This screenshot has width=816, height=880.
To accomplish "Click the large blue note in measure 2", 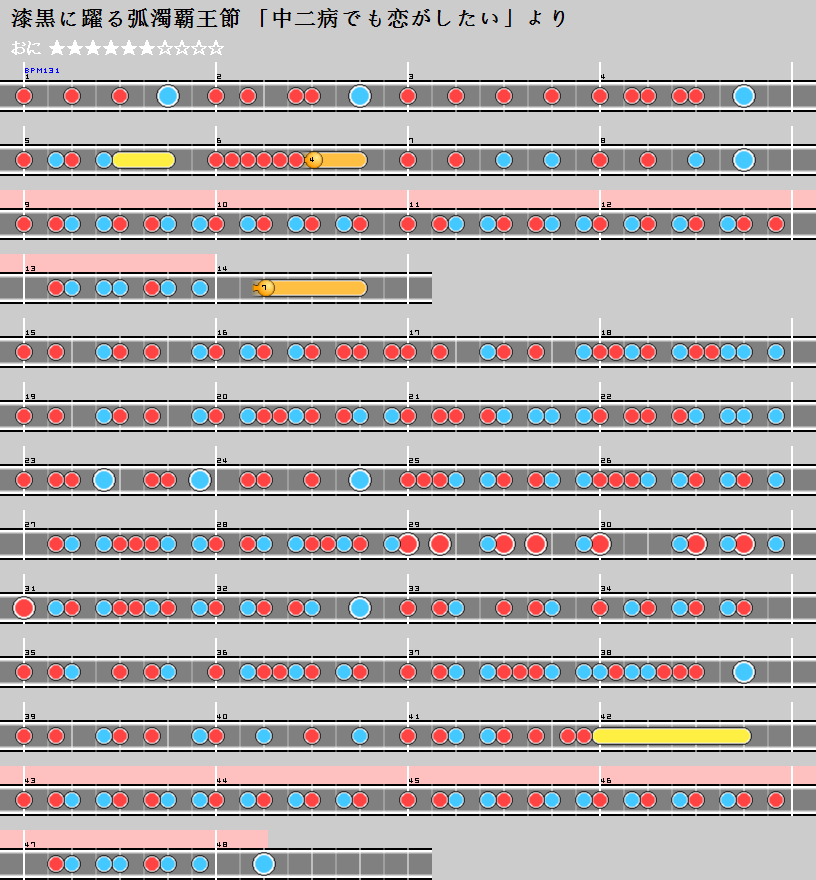I will [x=360, y=96].
